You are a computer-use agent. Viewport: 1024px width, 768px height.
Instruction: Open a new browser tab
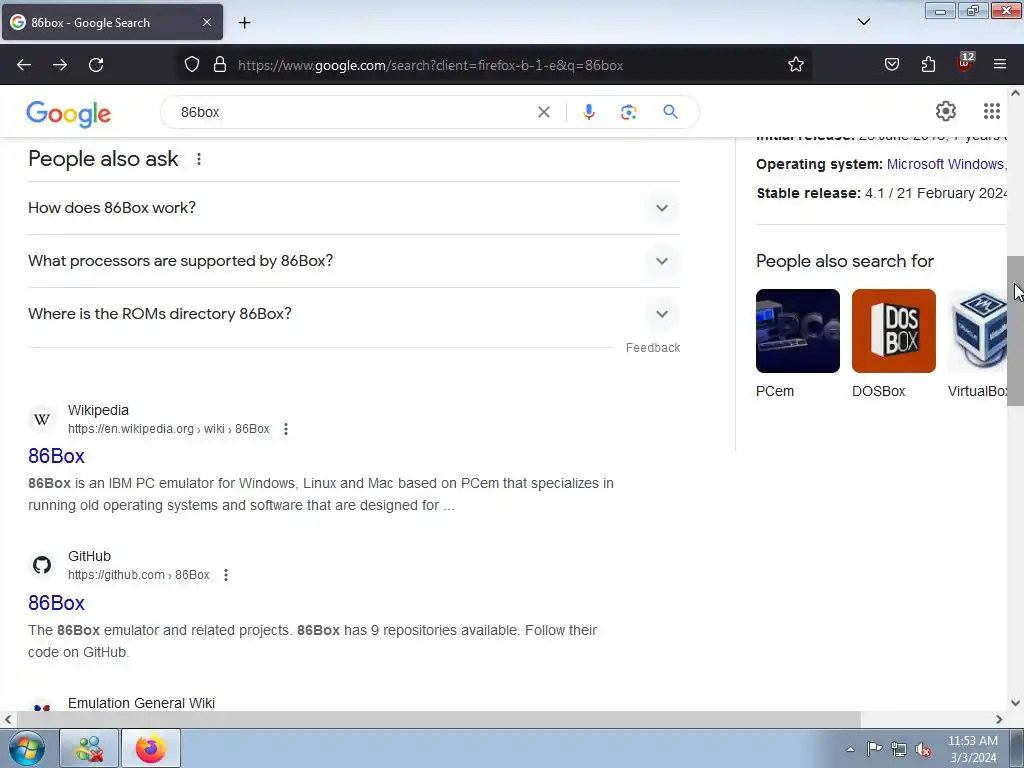tap(244, 23)
